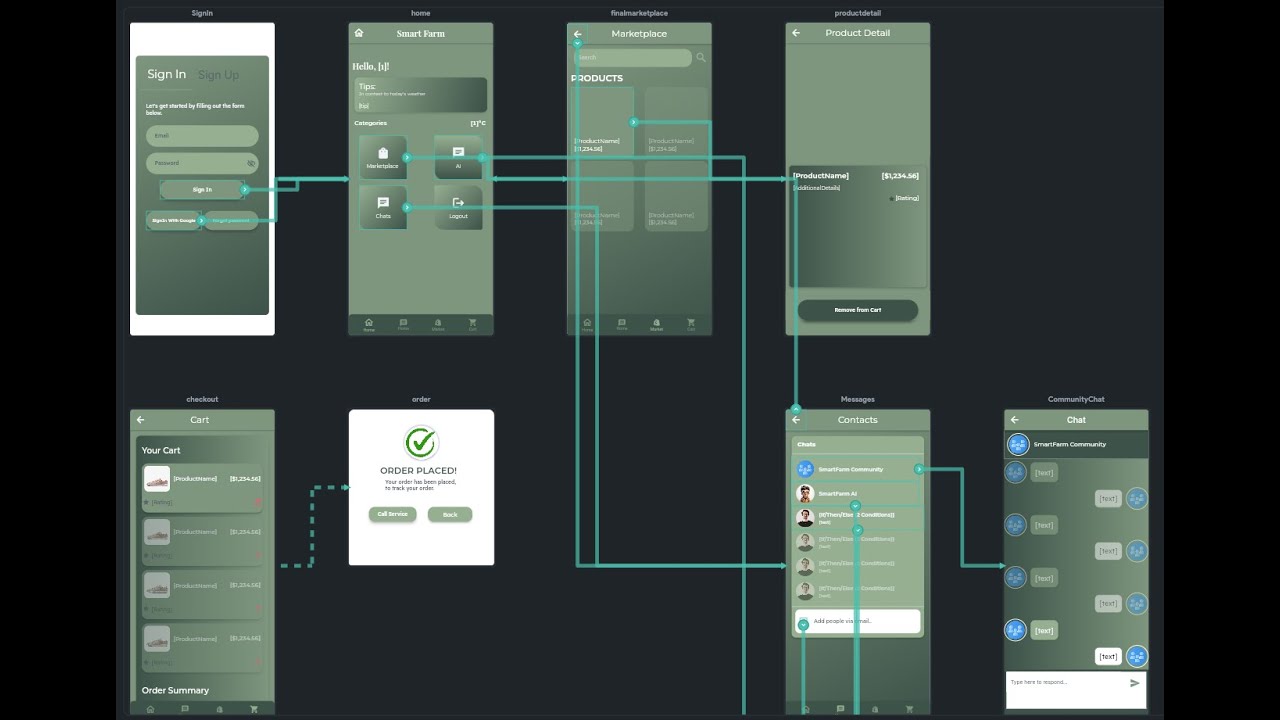Click the Sign In button

(x=202, y=189)
